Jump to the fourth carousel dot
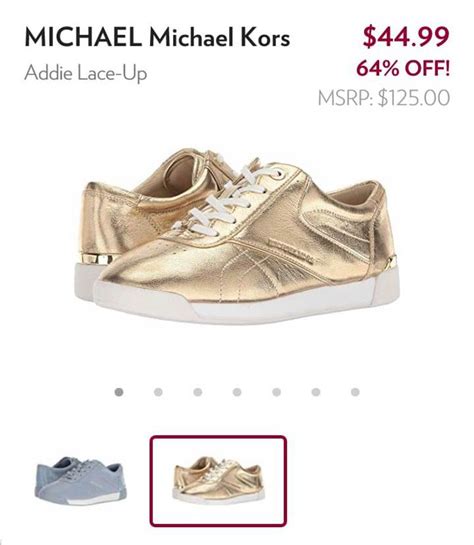Image resolution: width=474 pixels, height=545 pixels. click(x=237, y=392)
